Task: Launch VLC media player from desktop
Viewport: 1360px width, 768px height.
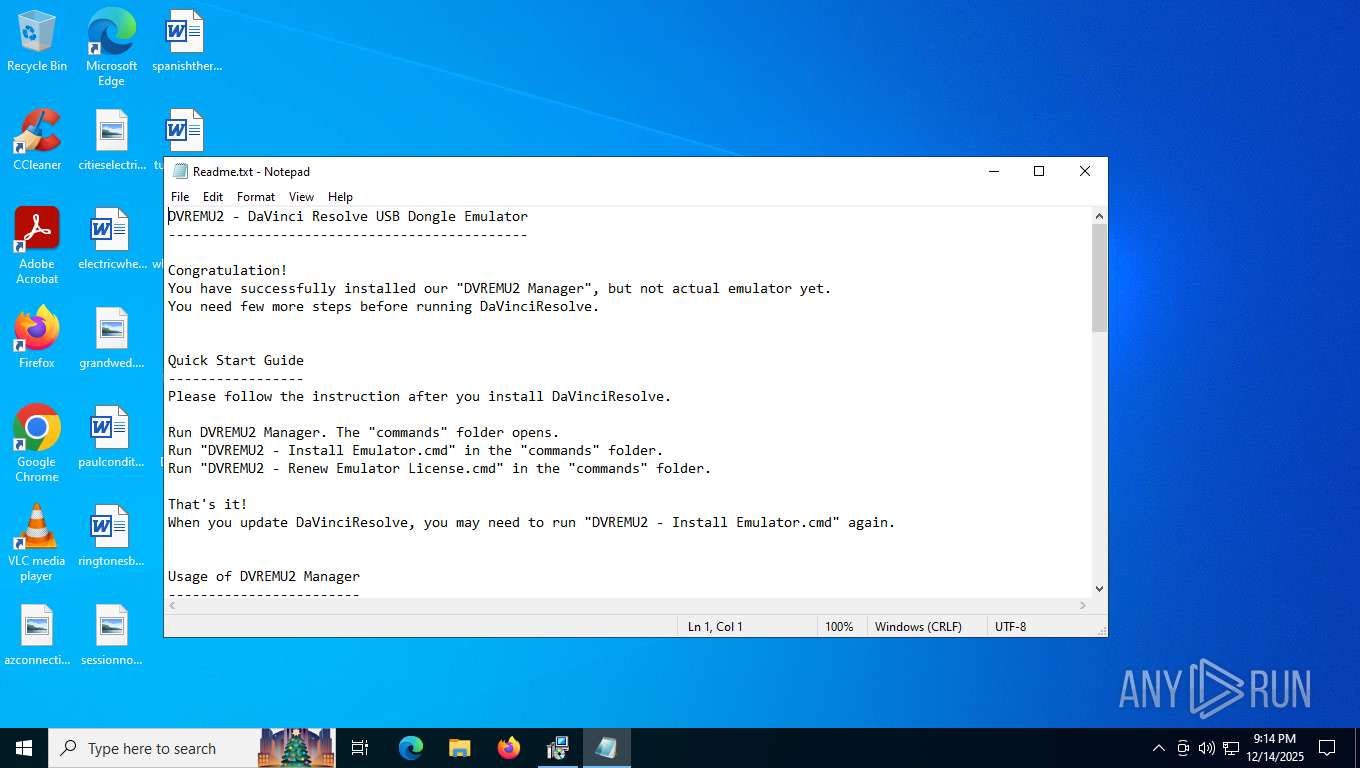Action: [x=37, y=543]
